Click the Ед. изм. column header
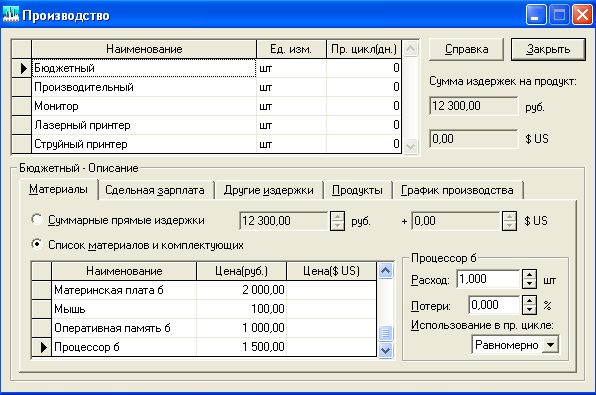Screen dimensions: 596x395 pos(291,49)
